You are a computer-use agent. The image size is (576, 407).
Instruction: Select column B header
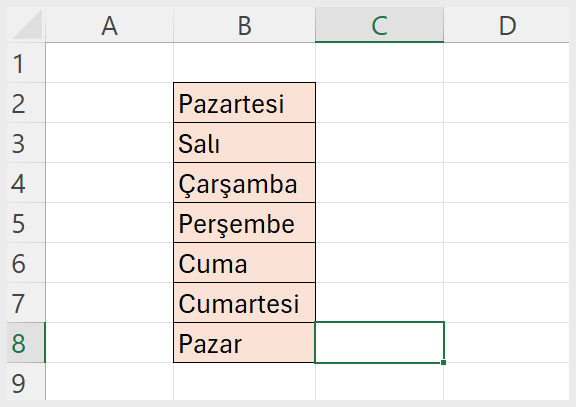pos(244,25)
